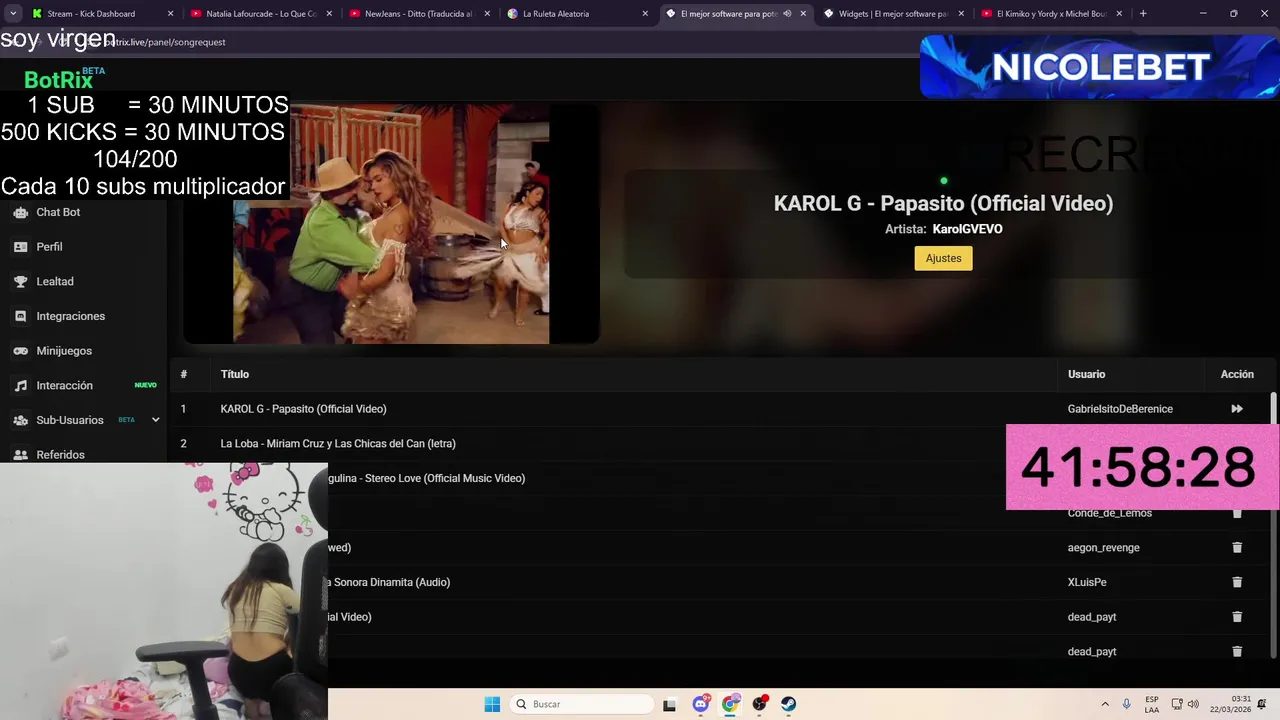Open Discord from the taskbar
The width and height of the screenshot is (1280, 720).
(701, 704)
